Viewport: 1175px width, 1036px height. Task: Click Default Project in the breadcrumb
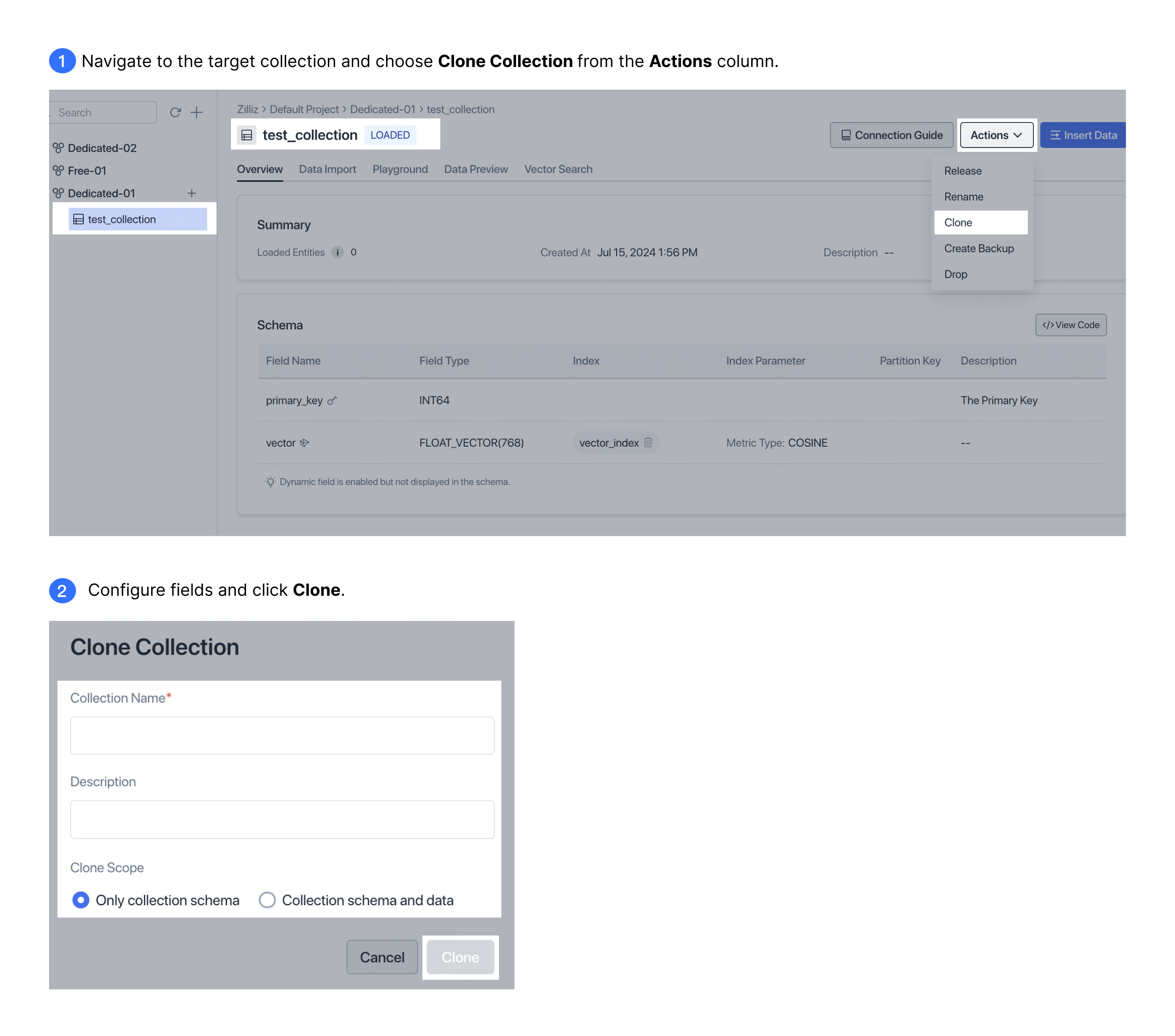tap(304, 109)
